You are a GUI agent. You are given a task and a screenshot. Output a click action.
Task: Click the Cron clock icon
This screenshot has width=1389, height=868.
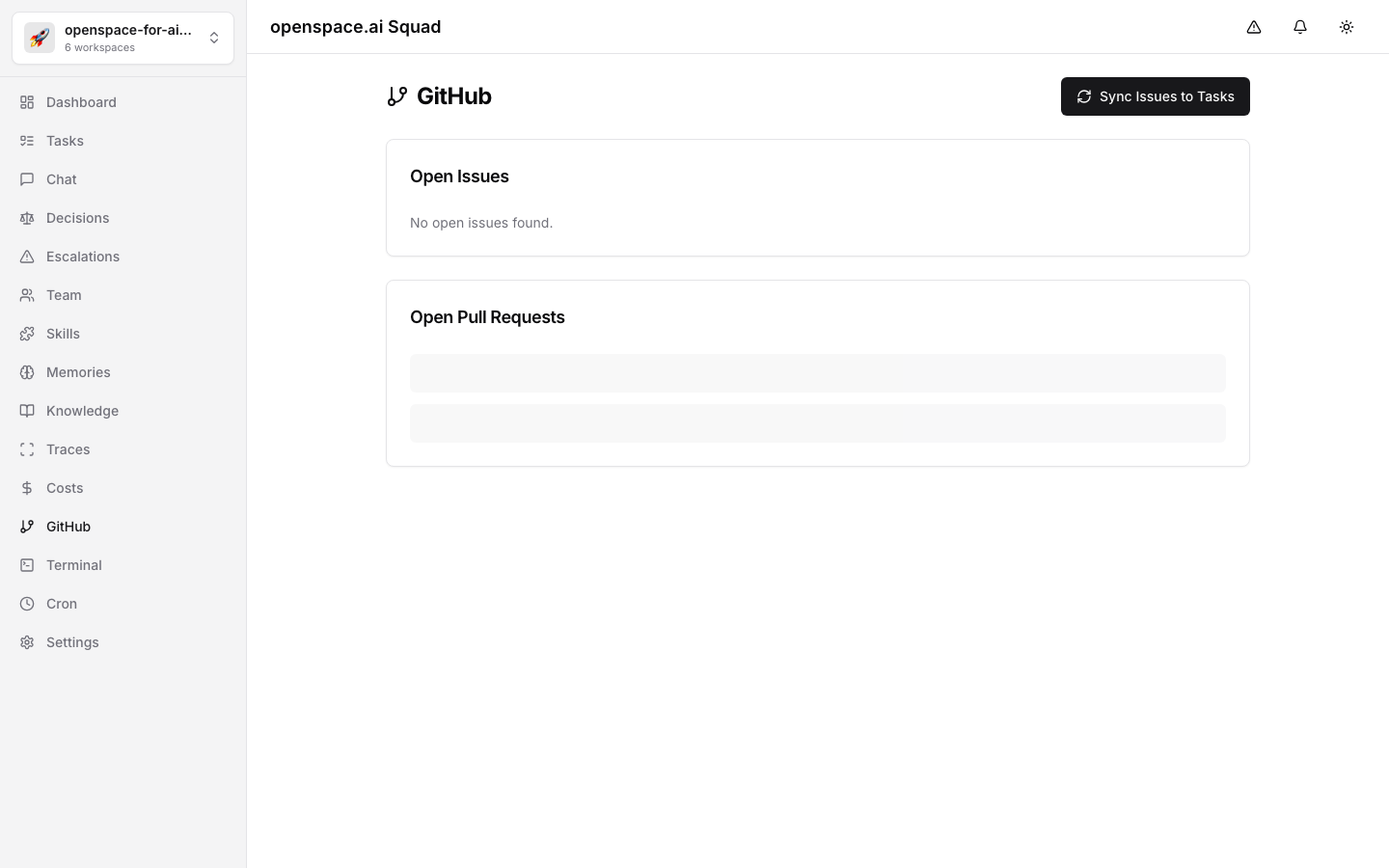27,604
